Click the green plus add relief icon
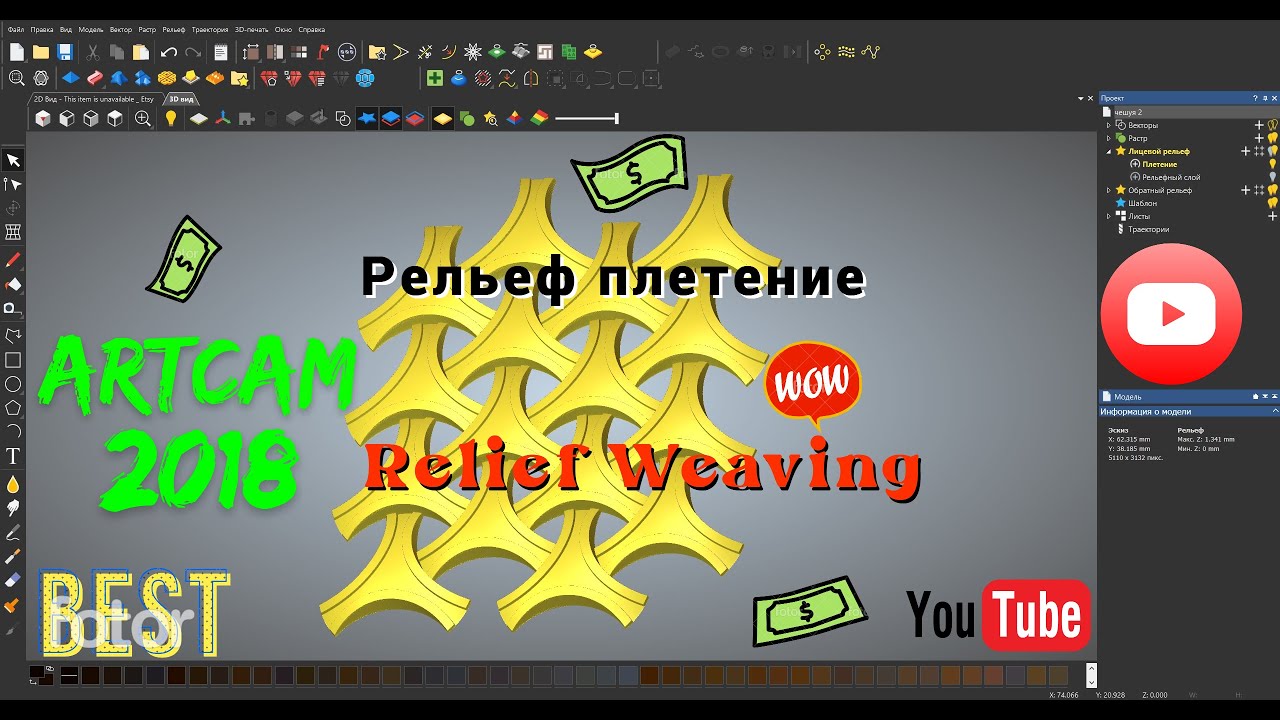This screenshot has height=720, width=1280. pos(434,77)
